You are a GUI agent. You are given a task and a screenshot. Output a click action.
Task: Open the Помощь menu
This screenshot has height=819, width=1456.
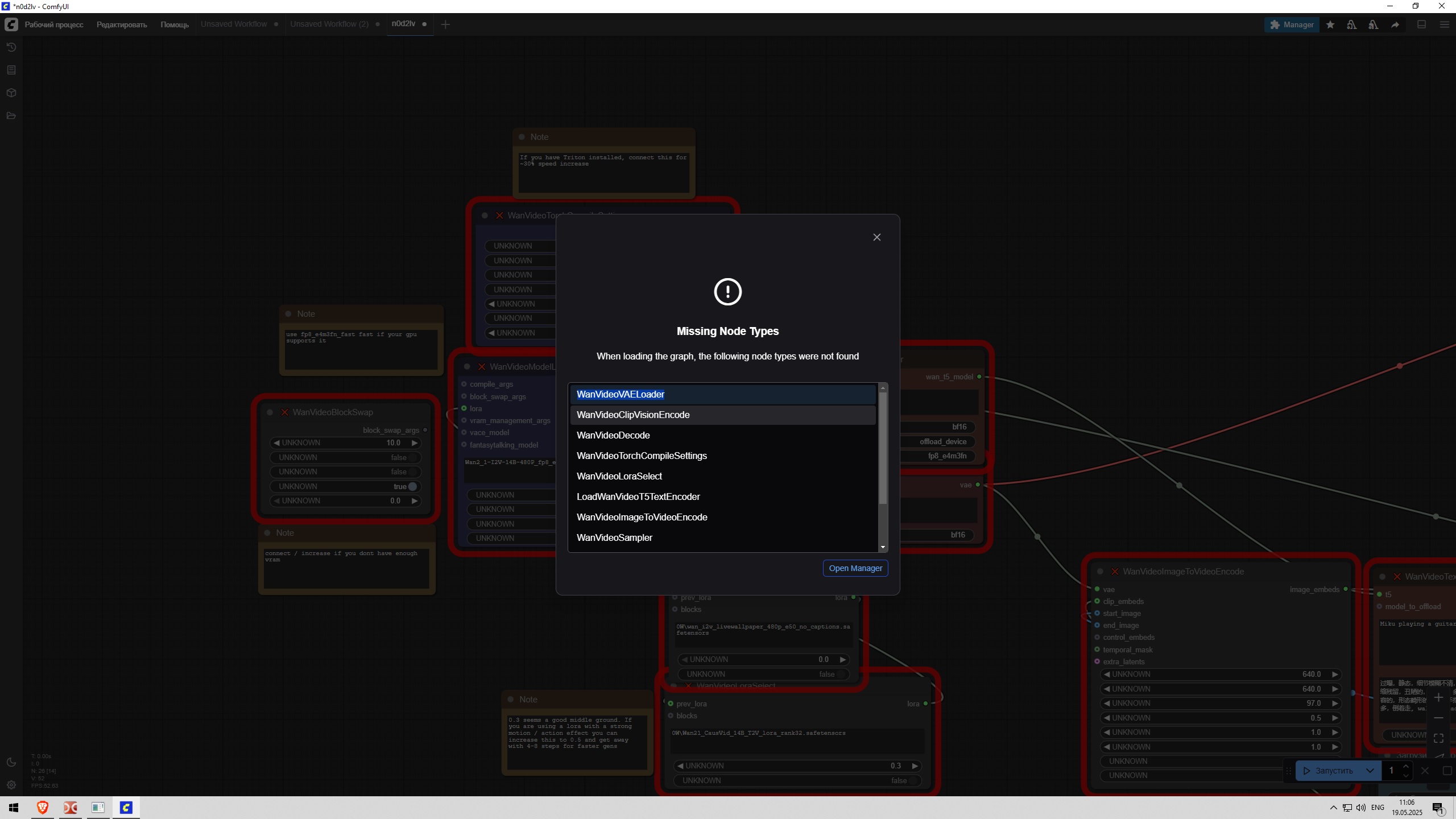coord(175,24)
